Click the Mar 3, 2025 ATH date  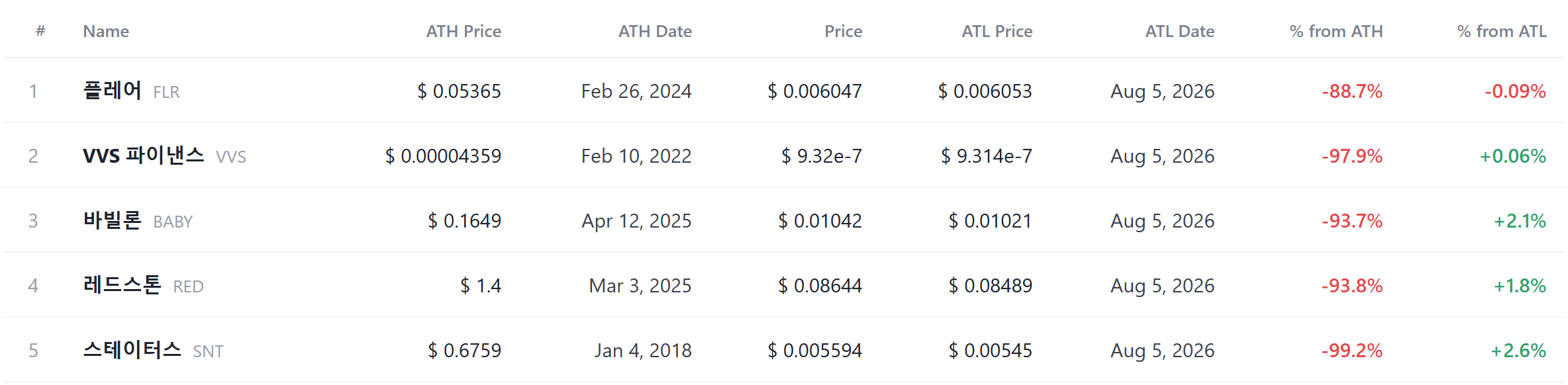[x=640, y=286]
